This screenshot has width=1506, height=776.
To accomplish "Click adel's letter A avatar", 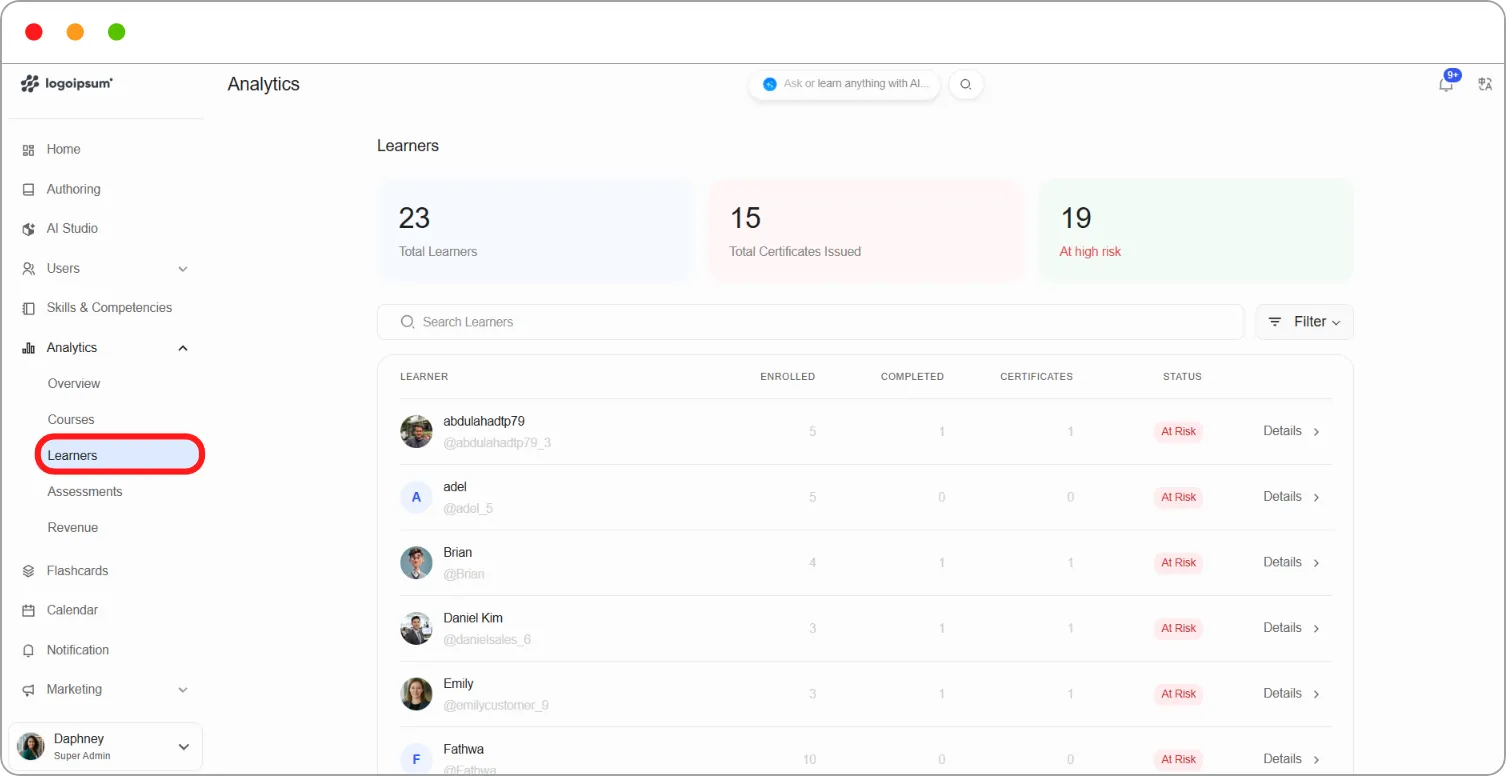I will (x=416, y=497).
